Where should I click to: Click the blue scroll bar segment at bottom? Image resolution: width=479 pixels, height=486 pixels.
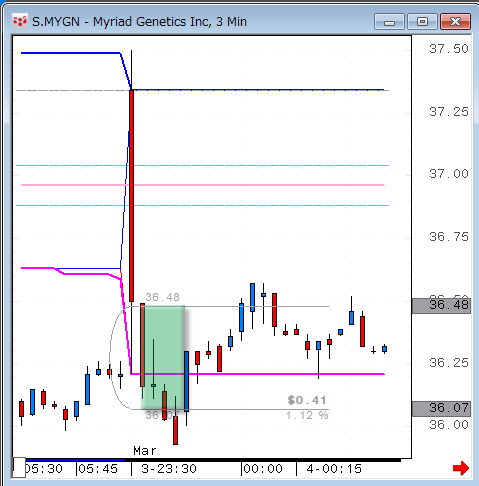tap(75, 460)
